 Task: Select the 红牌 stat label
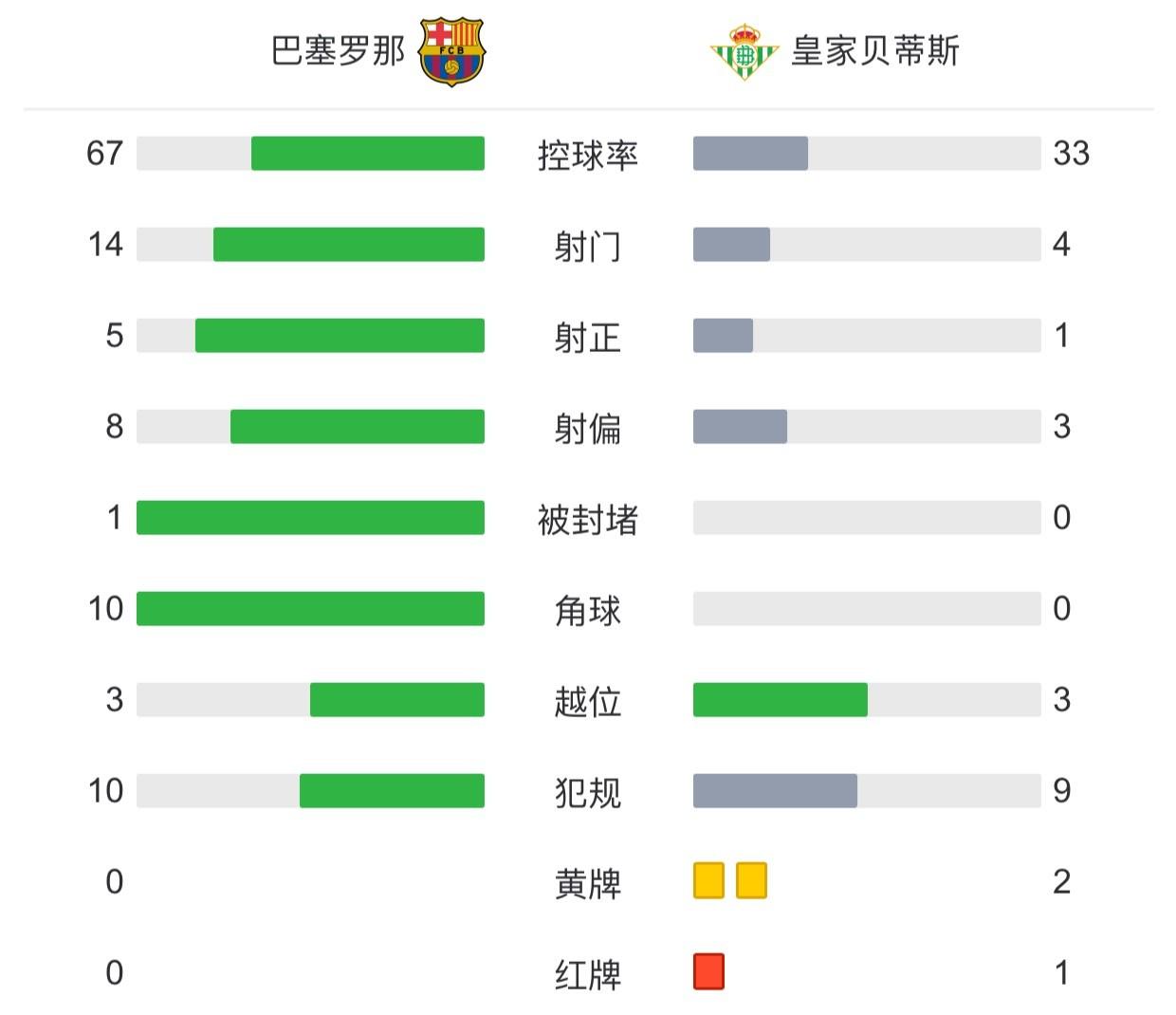click(x=587, y=974)
